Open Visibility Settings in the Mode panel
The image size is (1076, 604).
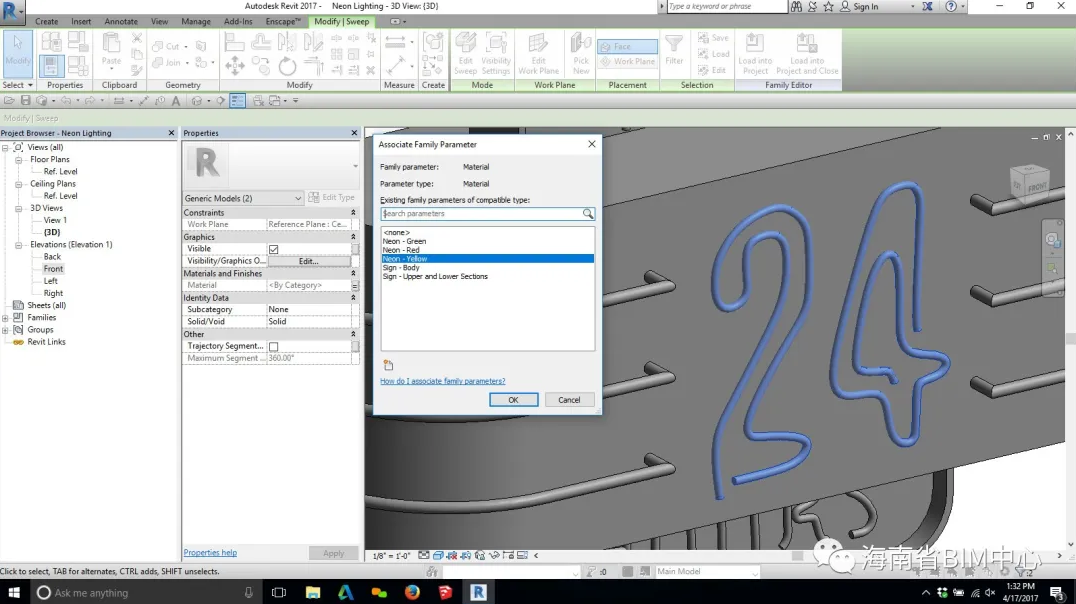click(496, 53)
